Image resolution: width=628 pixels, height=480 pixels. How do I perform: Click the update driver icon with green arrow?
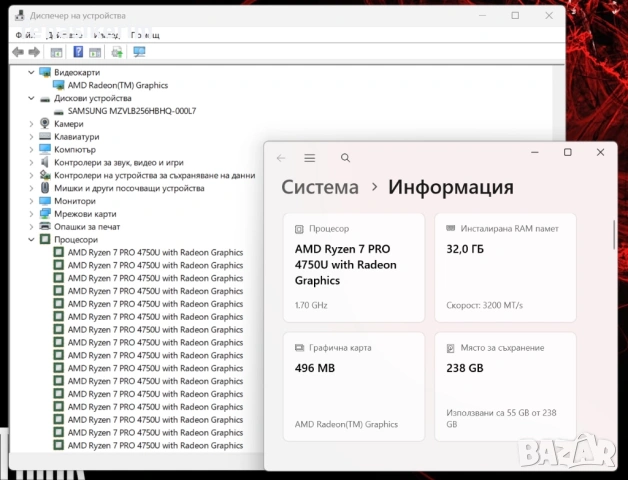117,52
